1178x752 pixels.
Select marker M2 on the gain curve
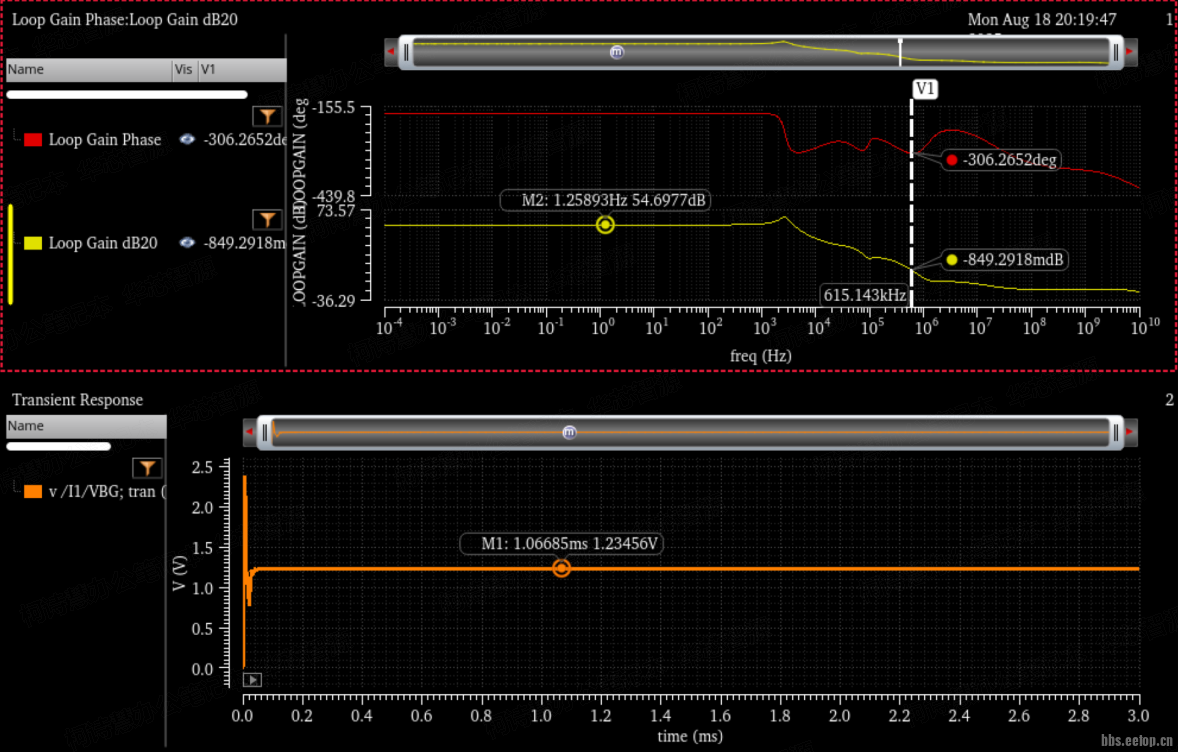click(x=605, y=225)
